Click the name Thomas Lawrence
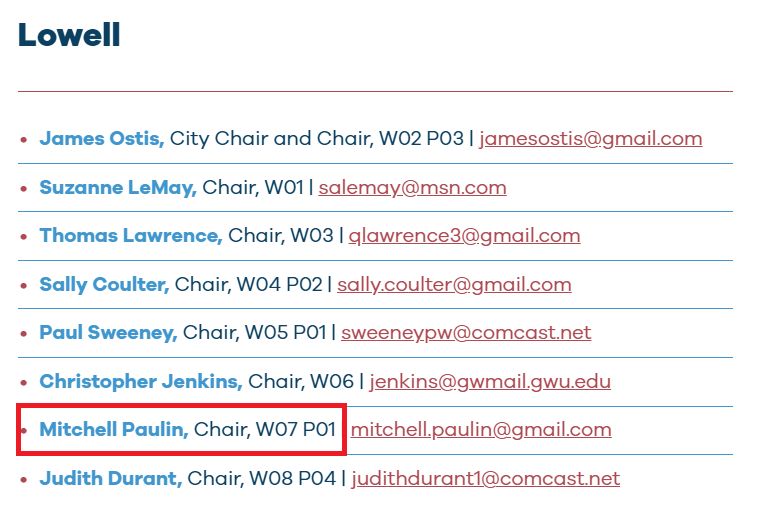The image size is (759, 510). 131,236
